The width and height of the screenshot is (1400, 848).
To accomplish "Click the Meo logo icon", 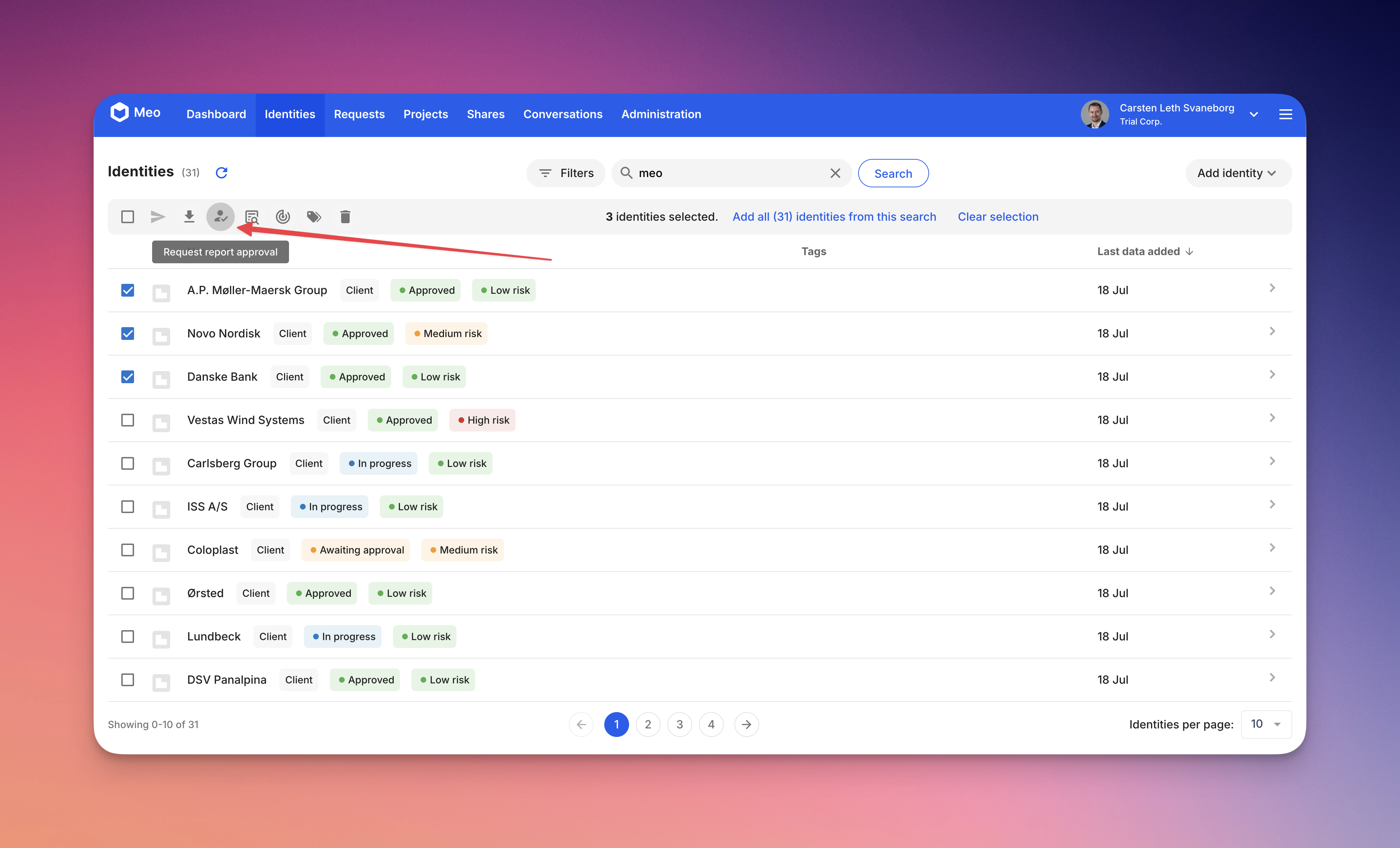I will 119,112.
